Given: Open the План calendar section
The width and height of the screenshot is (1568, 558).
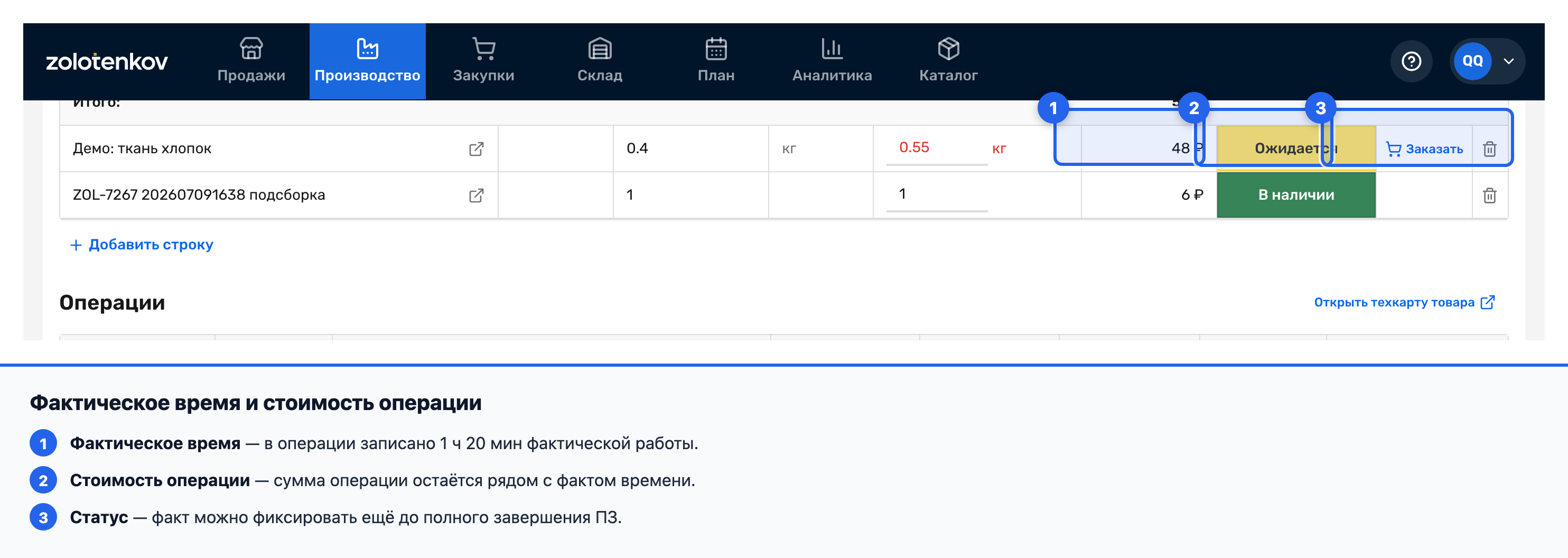Looking at the screenshot, I should click(716, 61).
